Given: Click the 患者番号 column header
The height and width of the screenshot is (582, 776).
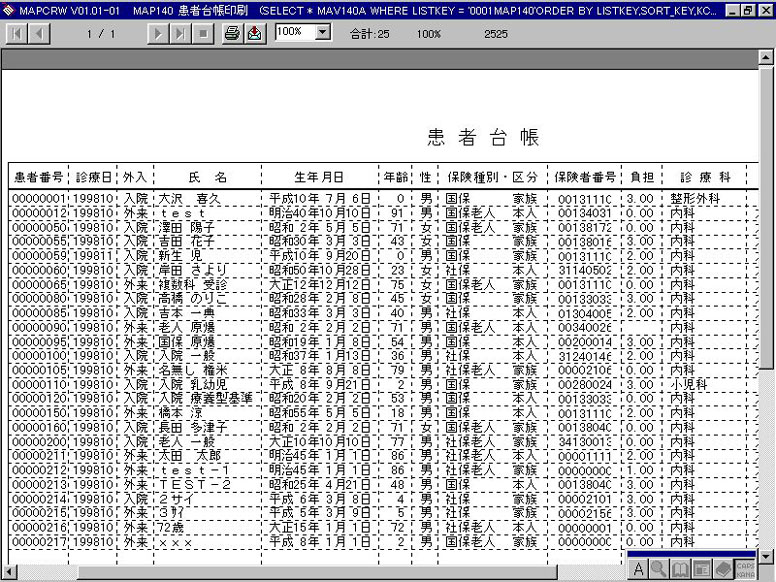Looking at the screenshot, I should coord(39,177).
